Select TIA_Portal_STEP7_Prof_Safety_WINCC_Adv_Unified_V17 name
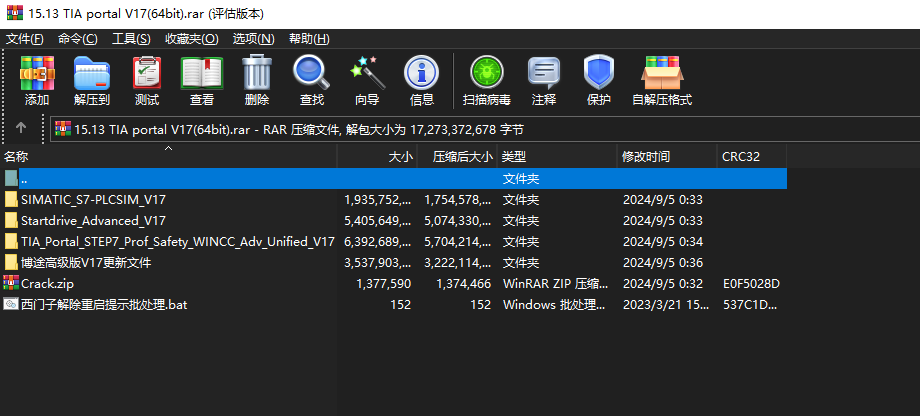Viewport: 920px width, 416px height. (178, 241)
